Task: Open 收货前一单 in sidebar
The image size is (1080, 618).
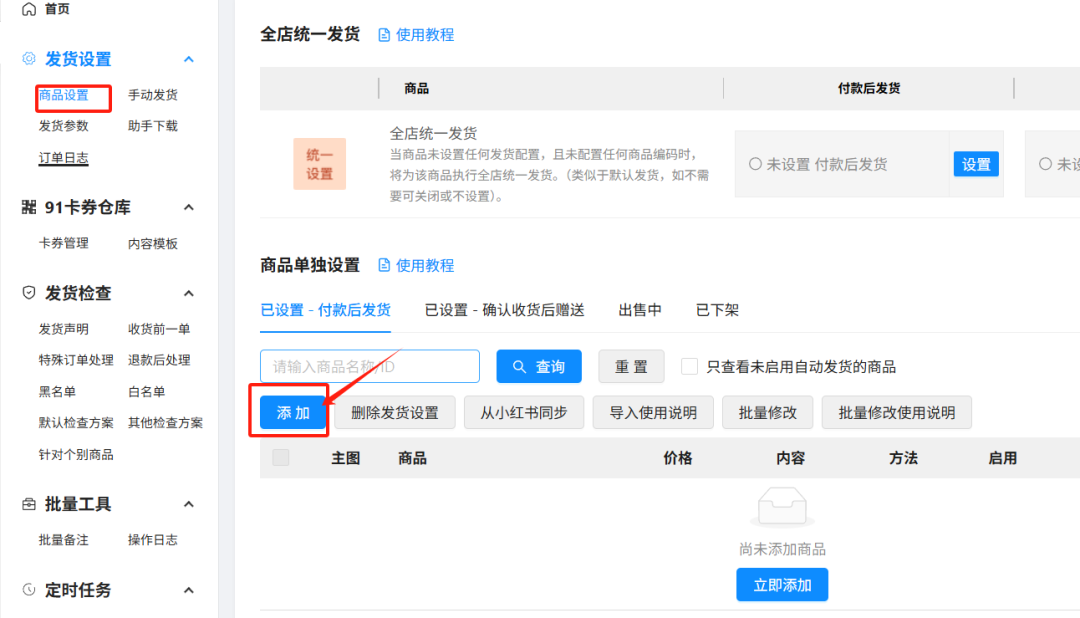Action: pos(159,329)
